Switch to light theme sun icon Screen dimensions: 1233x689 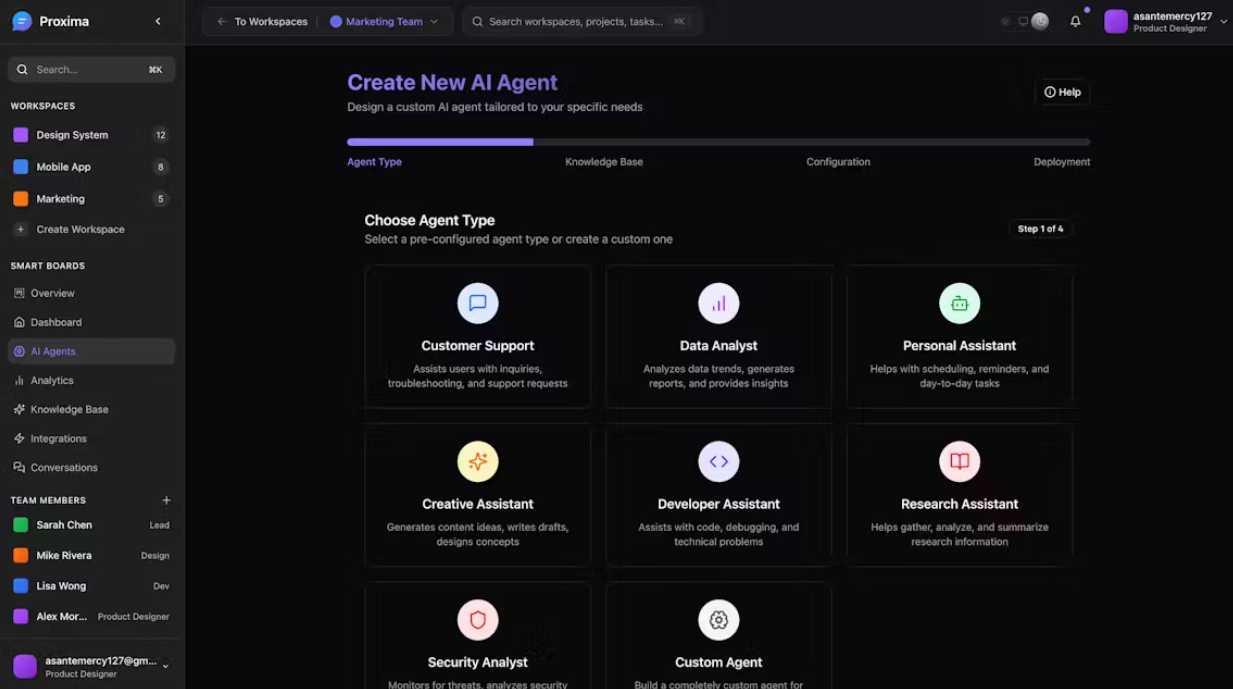pyautogui.click(x=1006, y=21)
